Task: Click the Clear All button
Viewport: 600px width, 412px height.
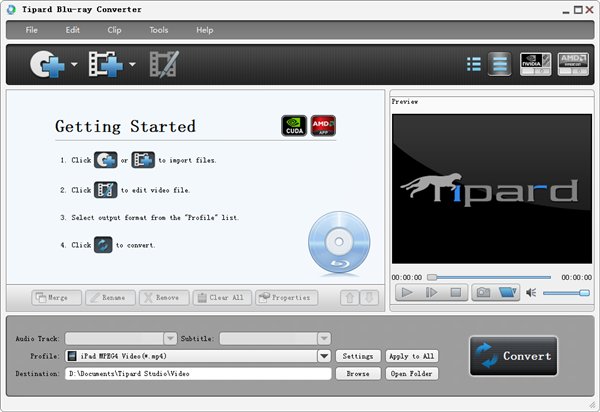Action: 222,298
